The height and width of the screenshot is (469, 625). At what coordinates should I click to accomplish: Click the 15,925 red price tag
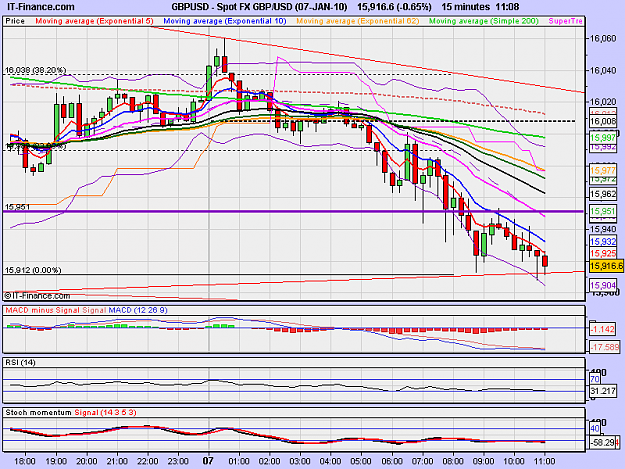tap(603, 253)
